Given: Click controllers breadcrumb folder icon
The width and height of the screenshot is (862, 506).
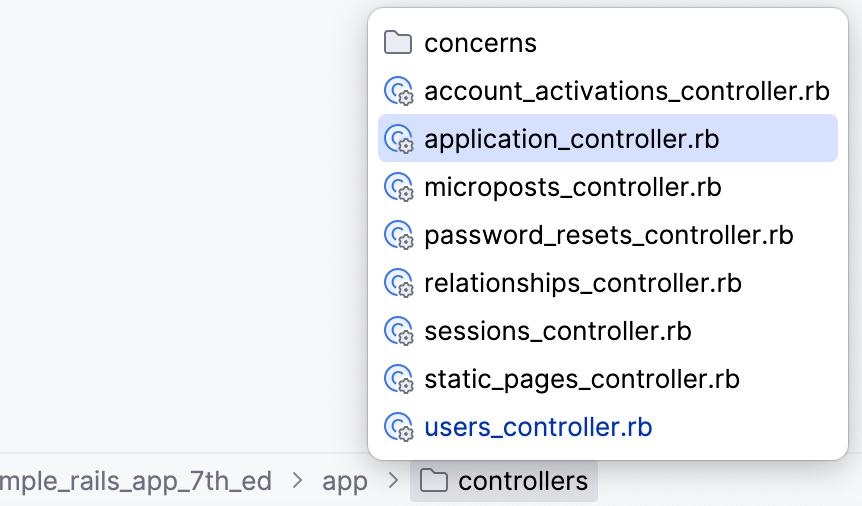Looking at the screenshot, I should [433, 481].
